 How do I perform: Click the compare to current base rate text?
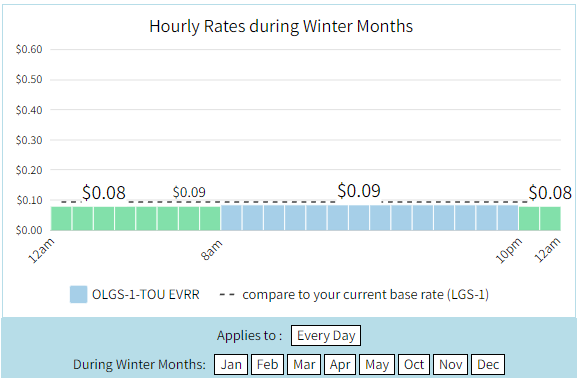pyautogui.click(x=366, y=295)
